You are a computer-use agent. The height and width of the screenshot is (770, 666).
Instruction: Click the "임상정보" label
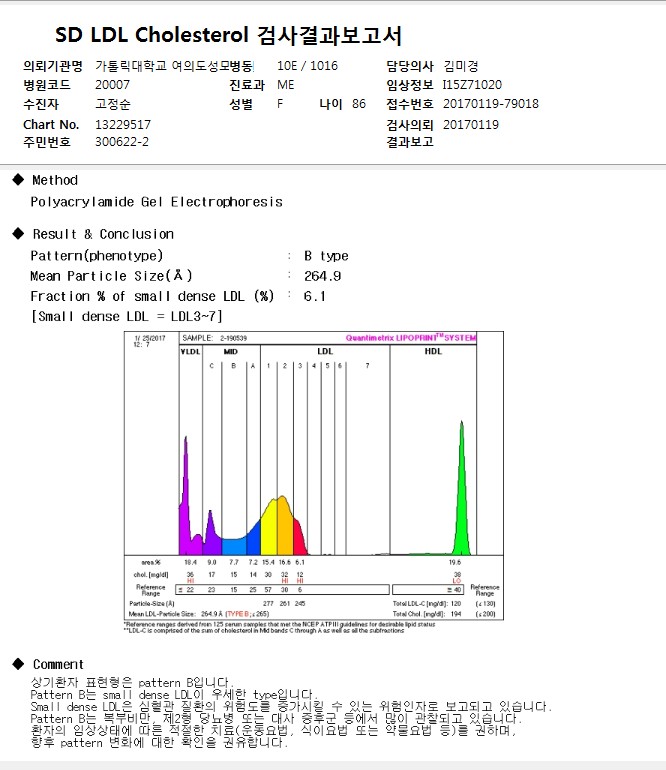coord(410,84)
